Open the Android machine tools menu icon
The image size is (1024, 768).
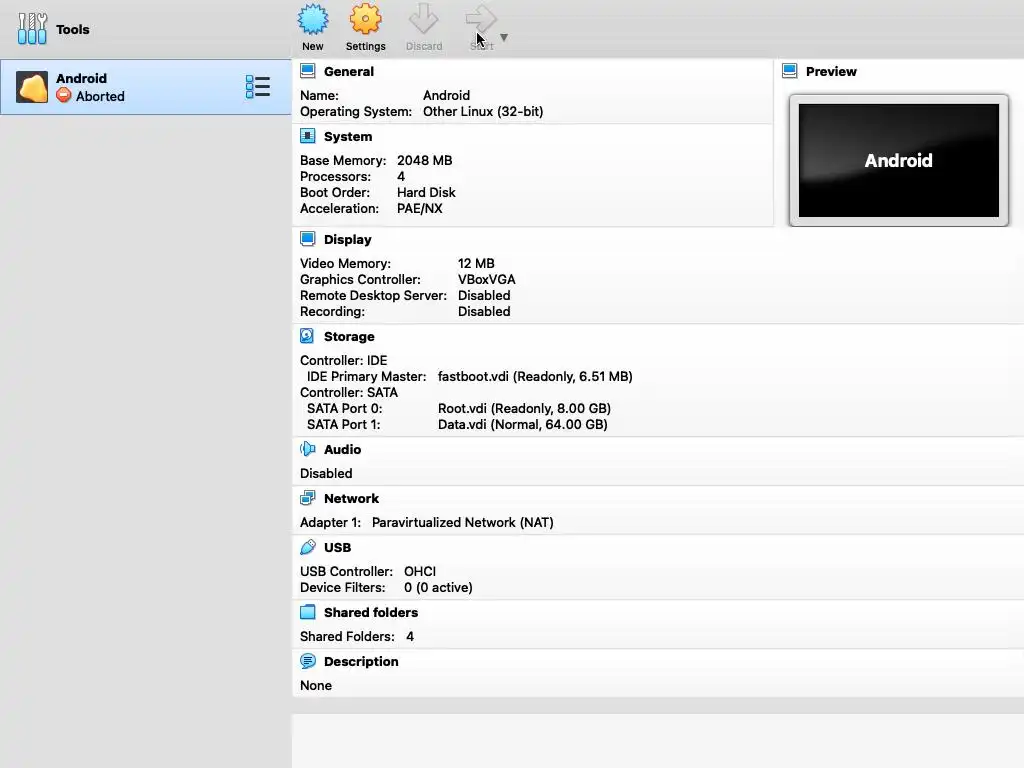coord(257,87)
